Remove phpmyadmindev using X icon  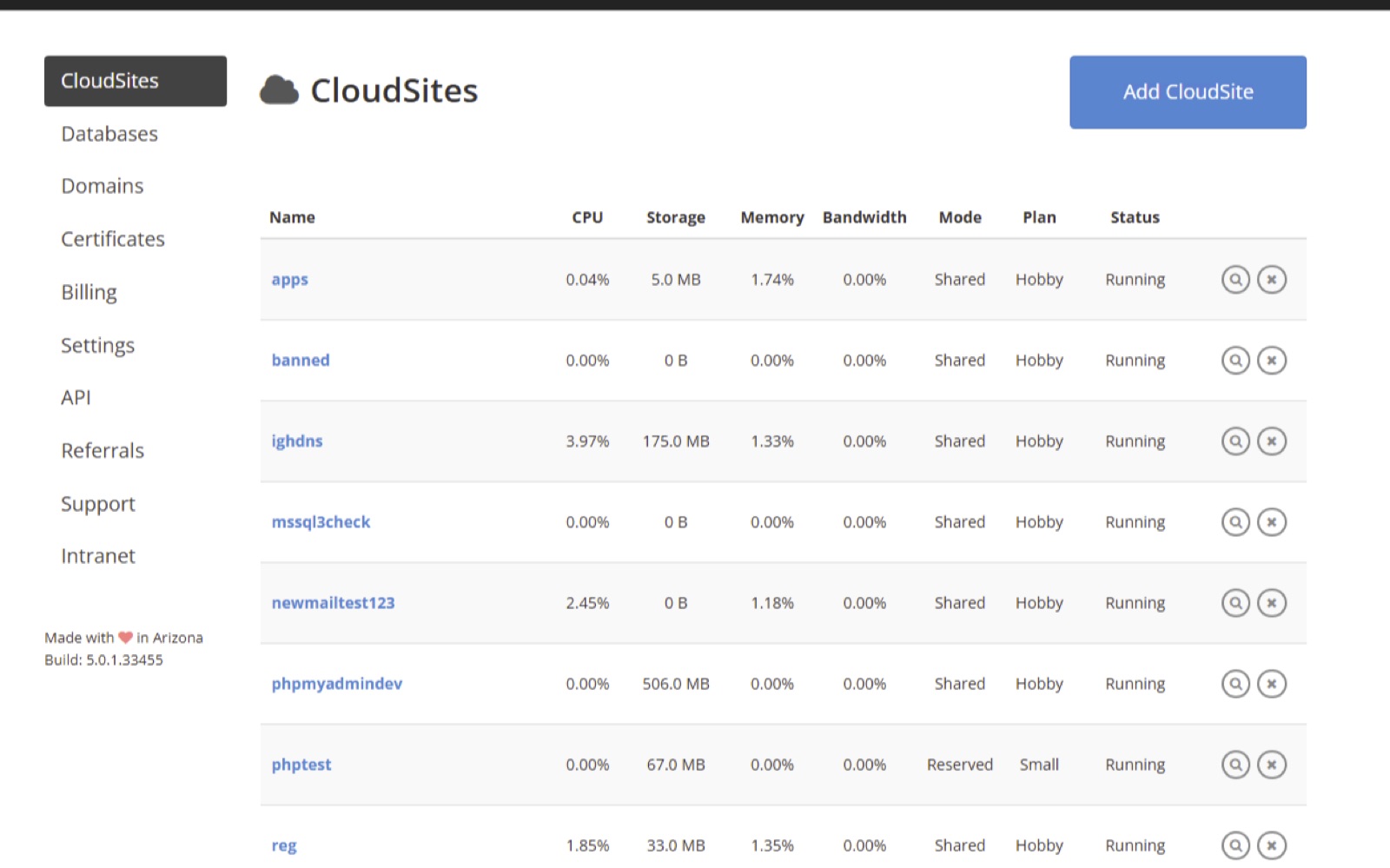click(x=1272, y=684)
